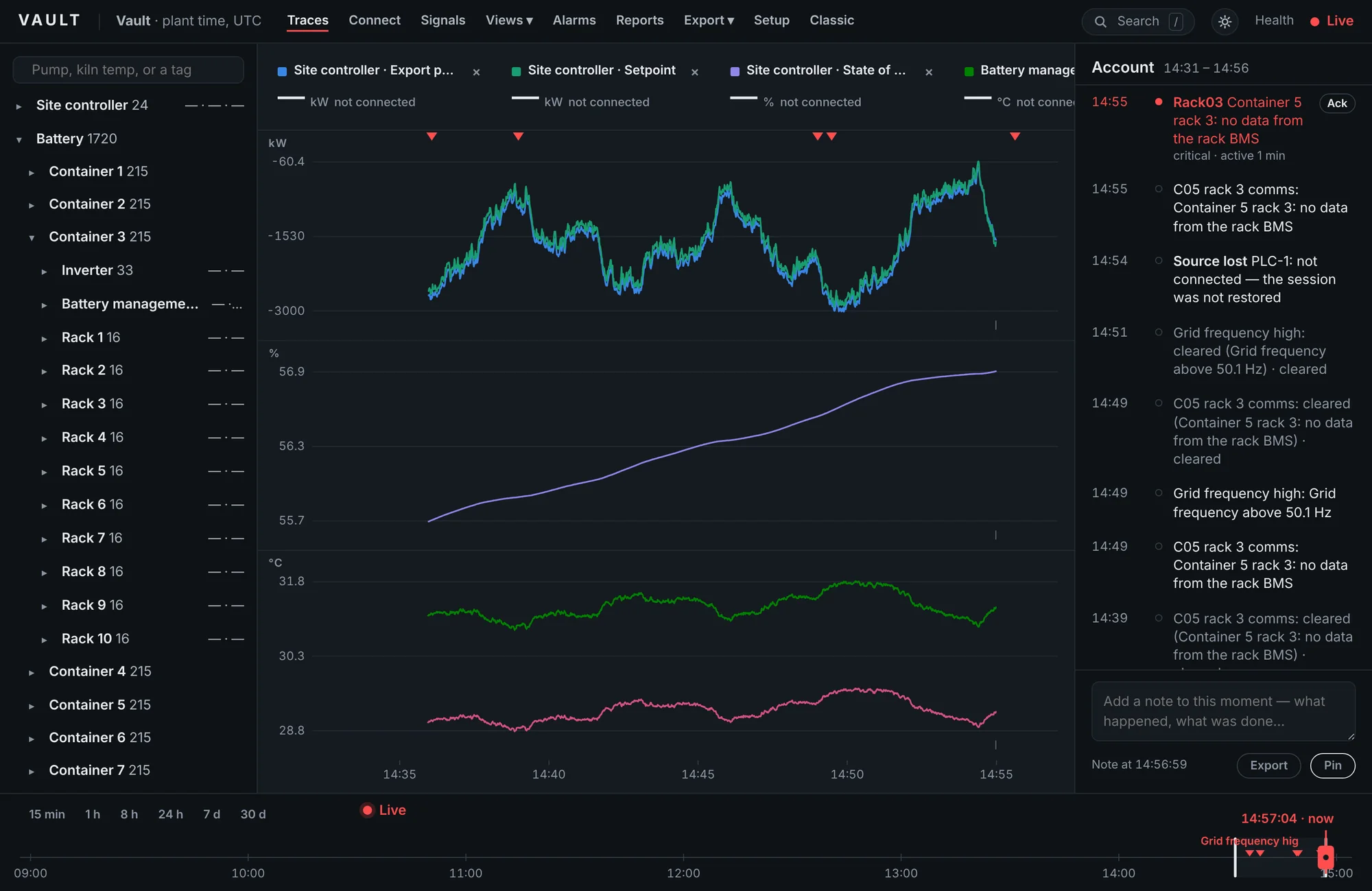The height and width of the screenshot is (891, 1372).
Task: Click the red critical alarm dot at 14:55
Action: pos(1159,102)
